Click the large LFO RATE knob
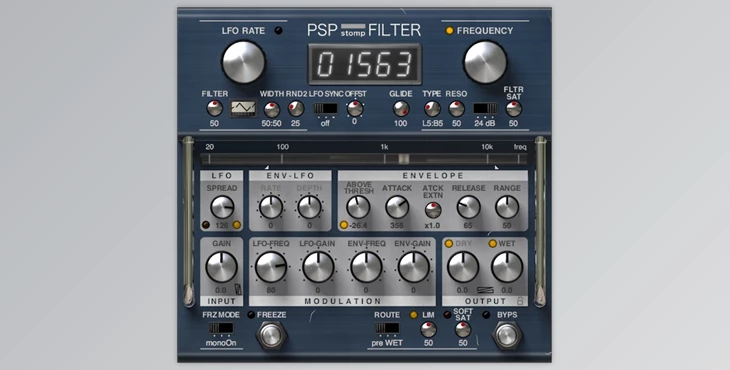The width and height of the screenshot is (730, 370). pyautogui.click(x=243, y=62)
